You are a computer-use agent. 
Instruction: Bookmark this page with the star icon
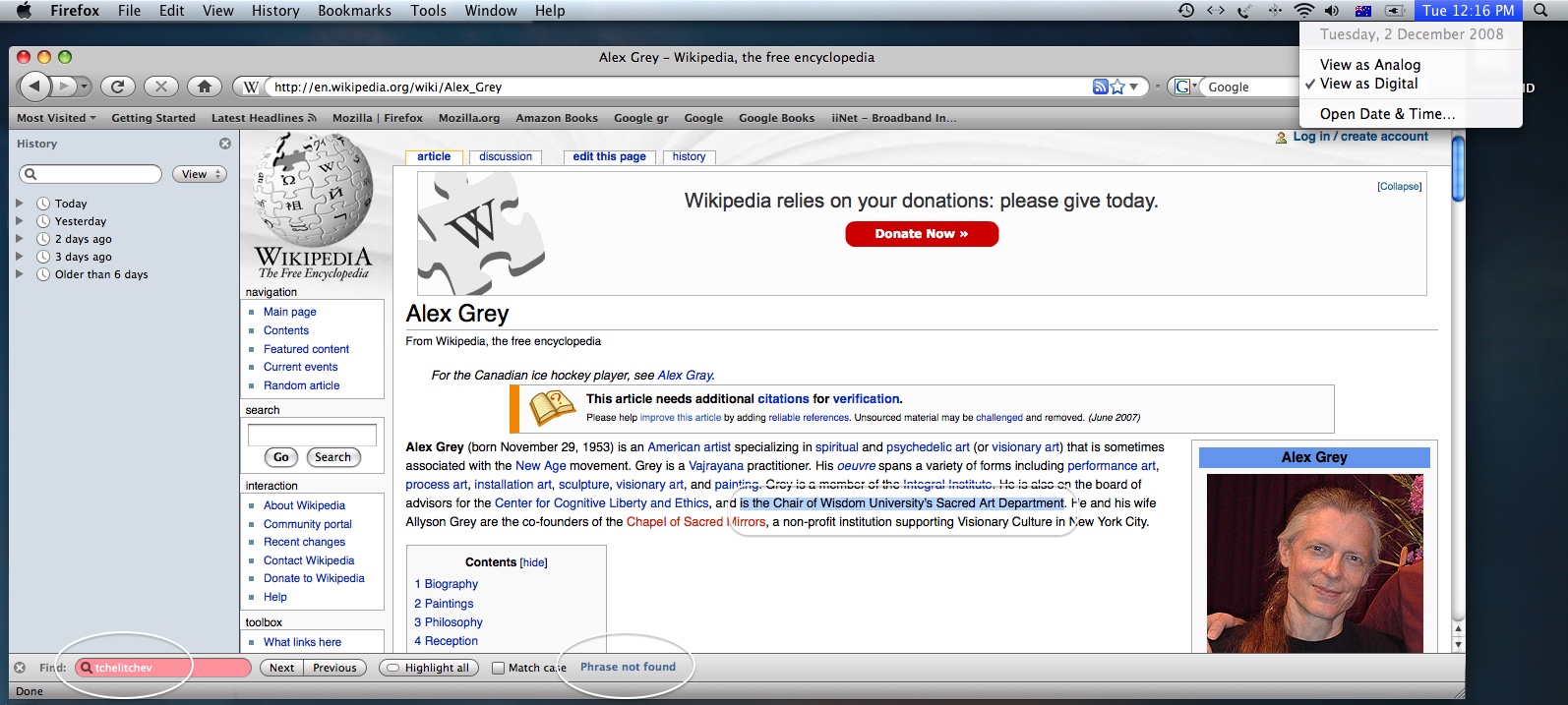click(x=1117, y=87)
